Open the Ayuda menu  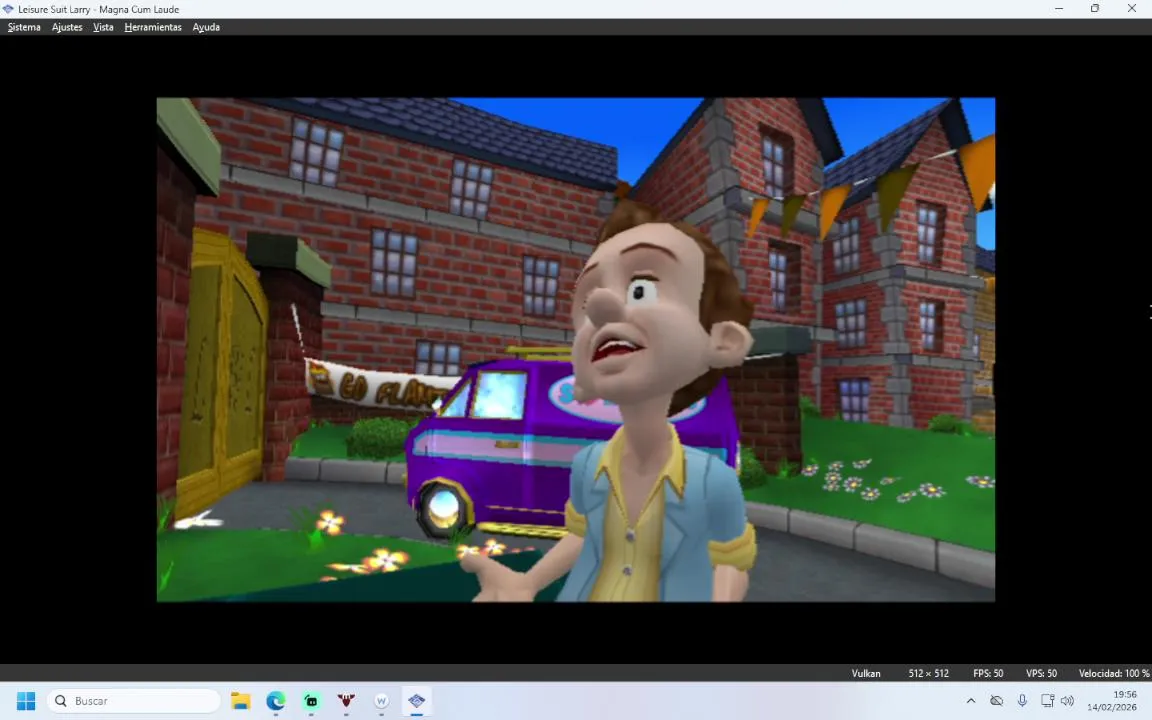206,27
